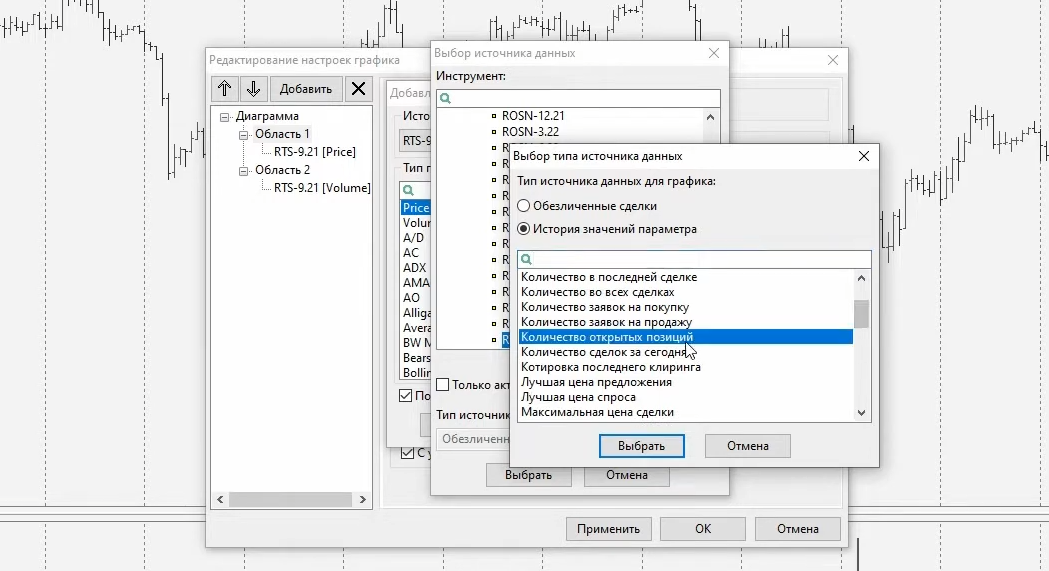
Task: Choose Котировка последнего клиринга list entry
Action: [610, 367]
